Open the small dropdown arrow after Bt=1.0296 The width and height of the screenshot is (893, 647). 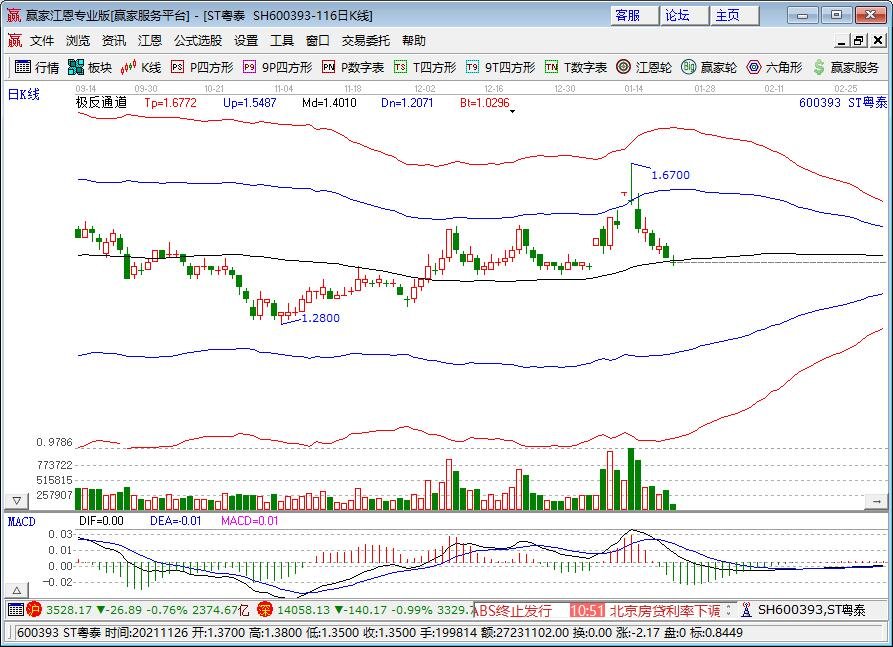513,111
